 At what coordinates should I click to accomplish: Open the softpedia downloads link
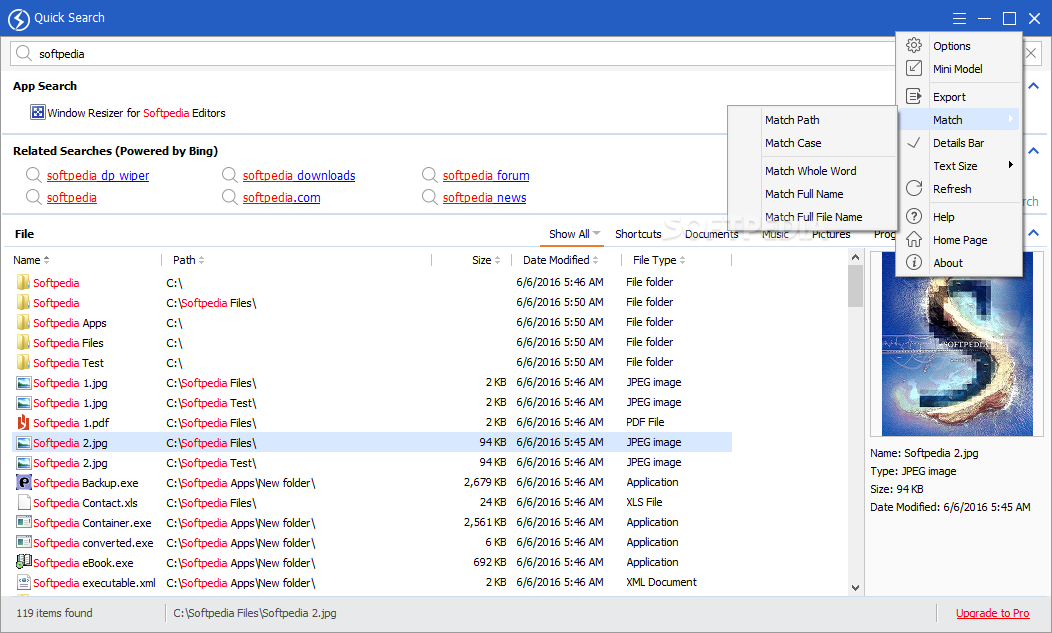(299, 175)
